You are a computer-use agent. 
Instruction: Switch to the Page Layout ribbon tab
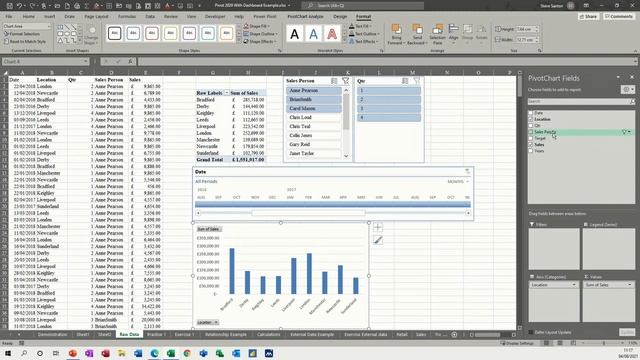96,16
